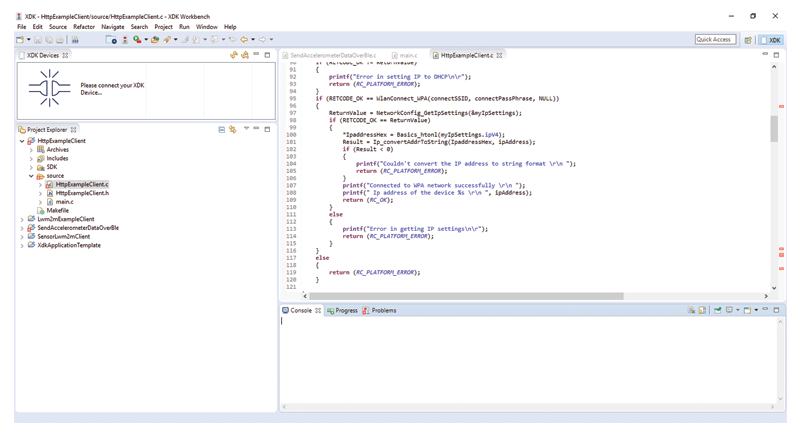This screenshot has height=439, width=801.
Task: Open the Project menu
Action: [163, 27]
